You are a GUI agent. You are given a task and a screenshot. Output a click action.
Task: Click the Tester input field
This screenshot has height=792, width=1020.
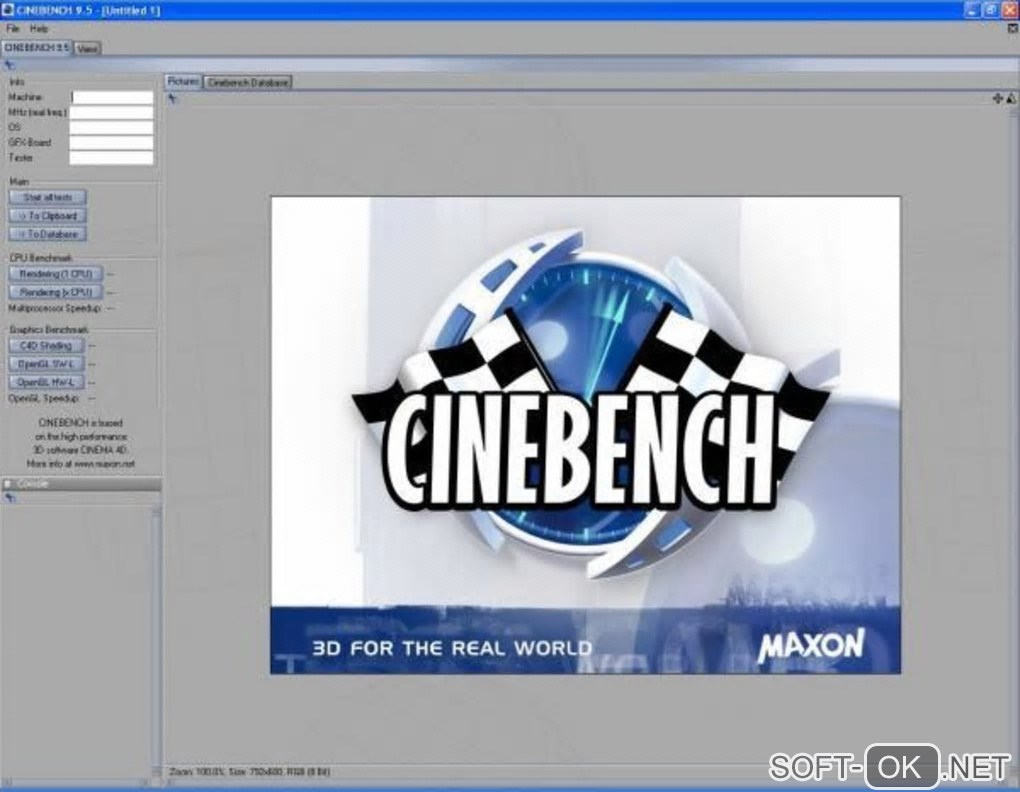coord(112,157)
